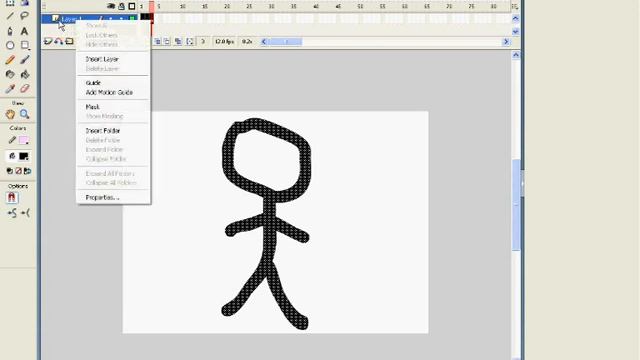Select the Zoom magnifier tool
Screen dimensions: 640x360
pos(24,114)
